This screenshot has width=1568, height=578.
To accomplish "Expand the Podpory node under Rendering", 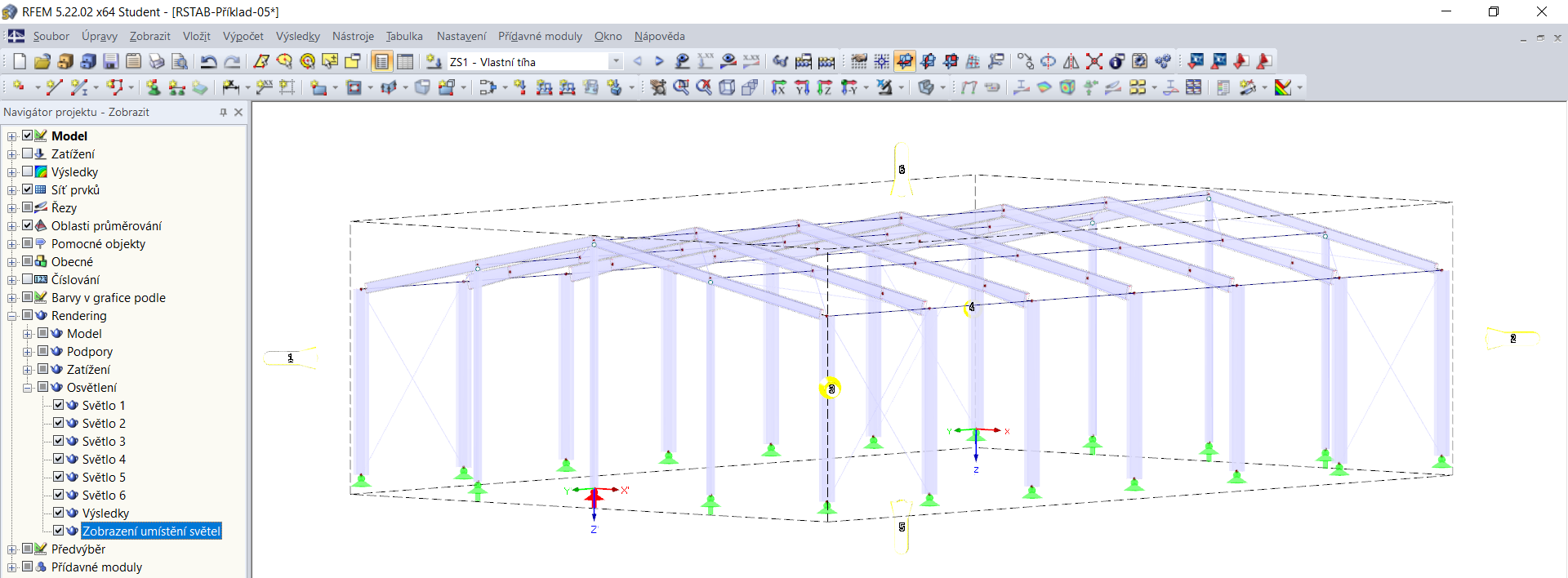I will point(28,352).
